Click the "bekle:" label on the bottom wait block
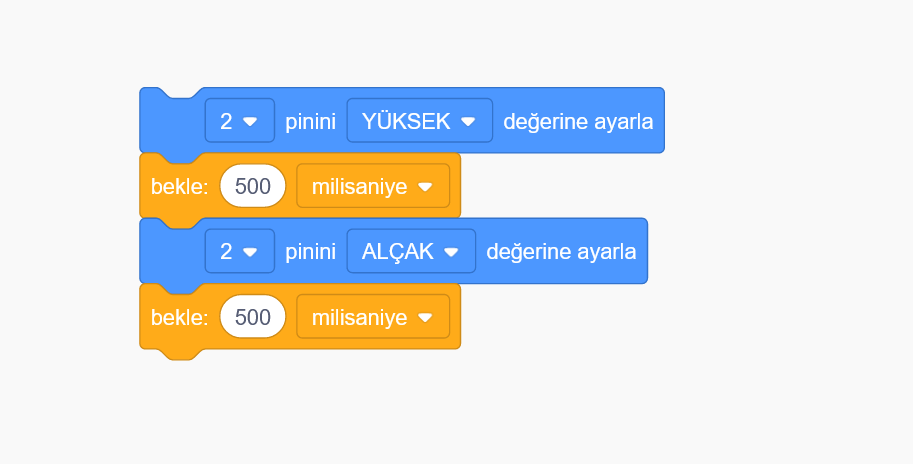The image size is (913, 464). tap(179, 318)
